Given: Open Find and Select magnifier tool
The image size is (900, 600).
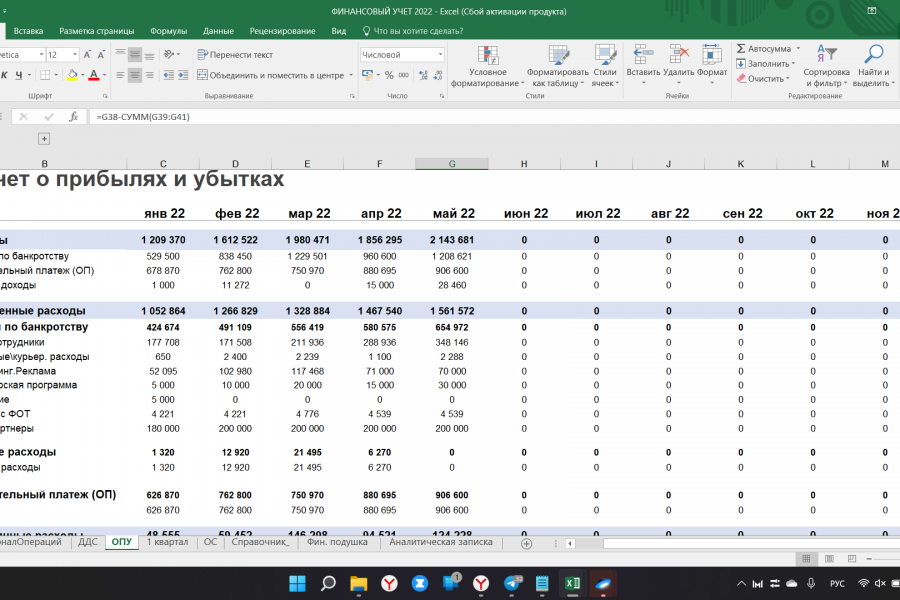Looking at the screenshot, I should [873, 55].
